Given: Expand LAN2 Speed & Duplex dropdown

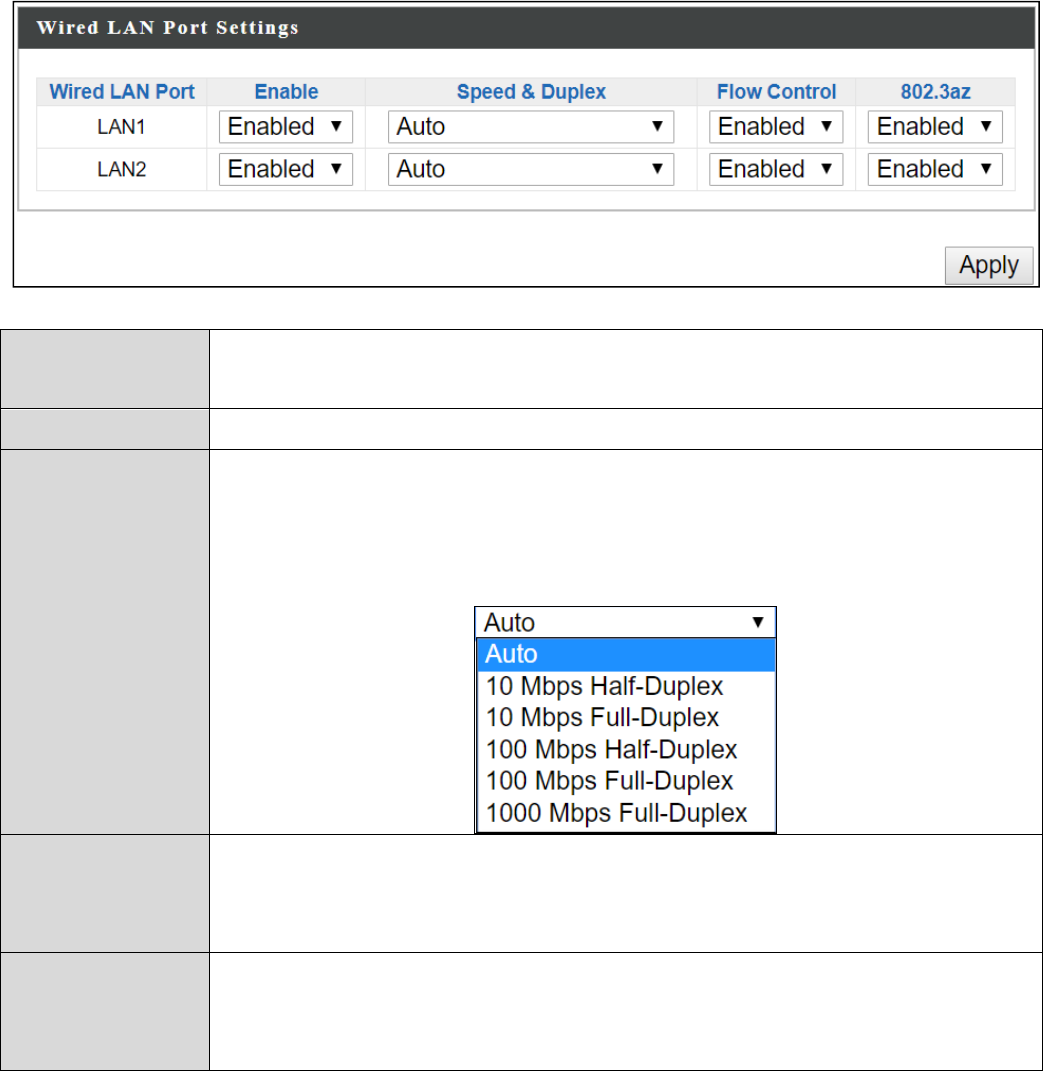Looking at the screenshot, I should pyautogui.click(x=530, y=169).
